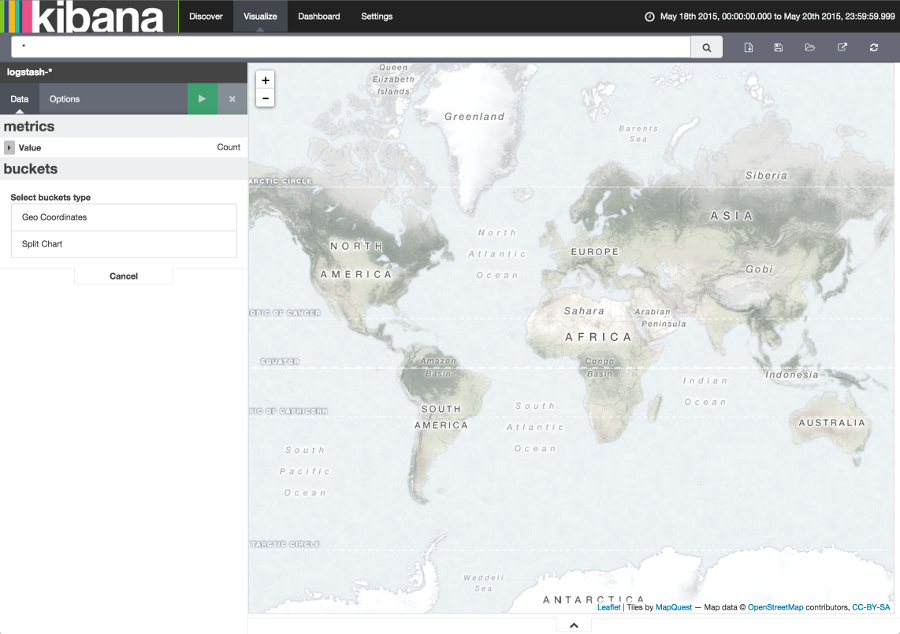Expand the panel below the map
900x634 pixels.
pyautogui.click(x=573, y=624)
